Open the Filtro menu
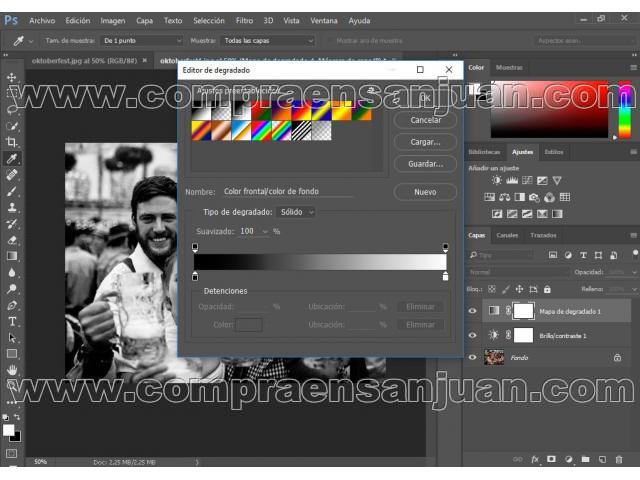 [244, 20]
